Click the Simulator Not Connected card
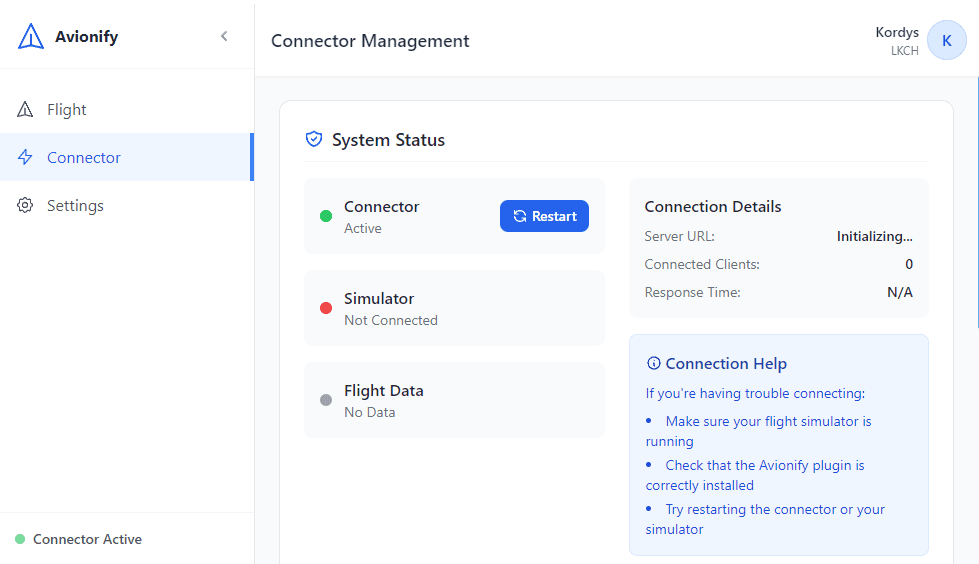 click(x=454, y=308)
